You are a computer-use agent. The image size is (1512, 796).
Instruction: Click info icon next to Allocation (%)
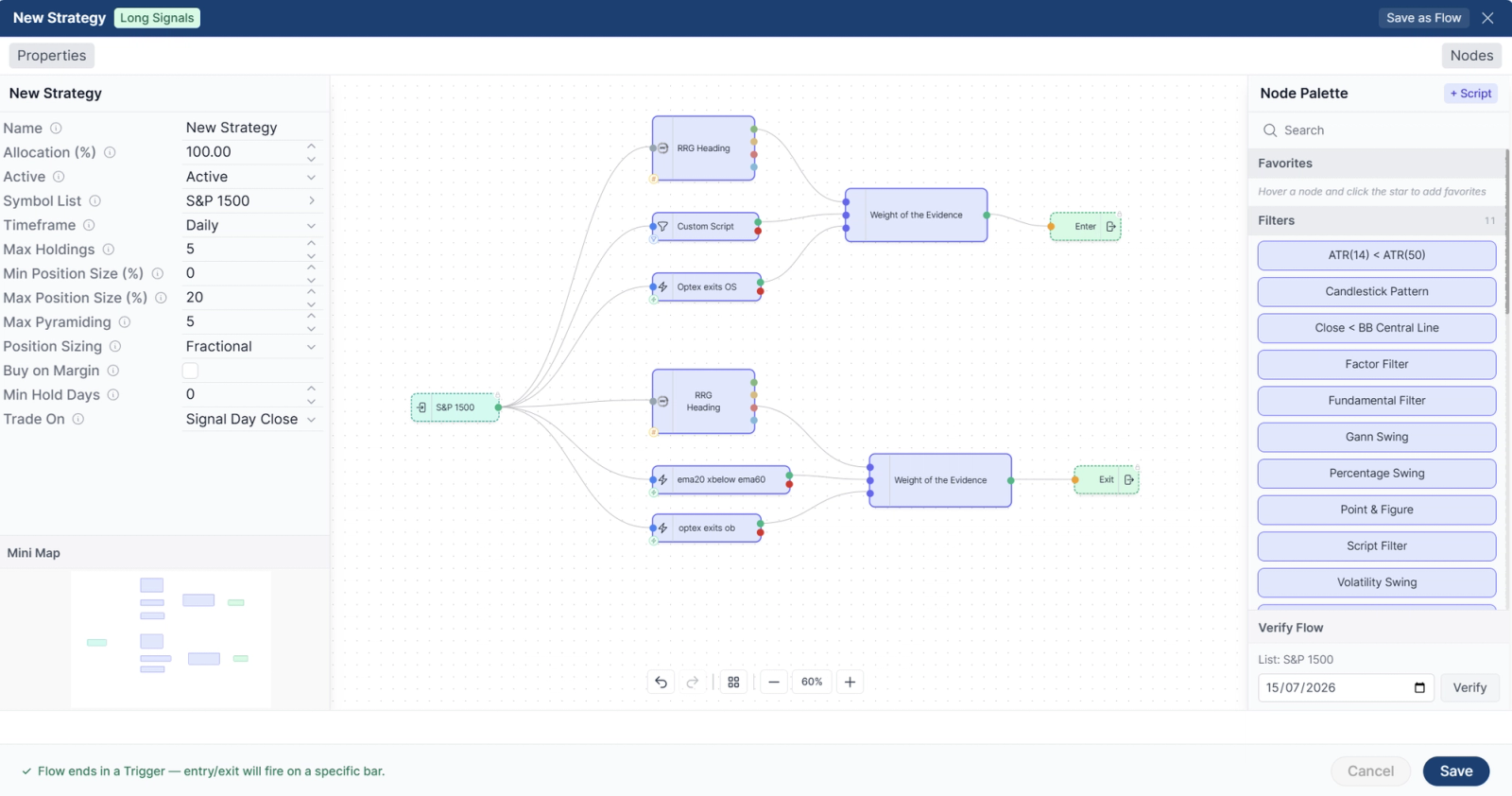110,152
